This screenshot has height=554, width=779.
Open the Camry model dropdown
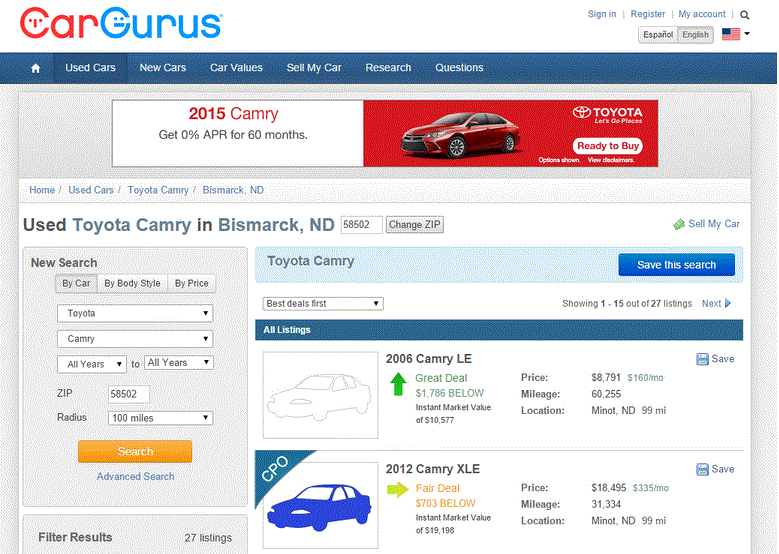pos(135,339)
